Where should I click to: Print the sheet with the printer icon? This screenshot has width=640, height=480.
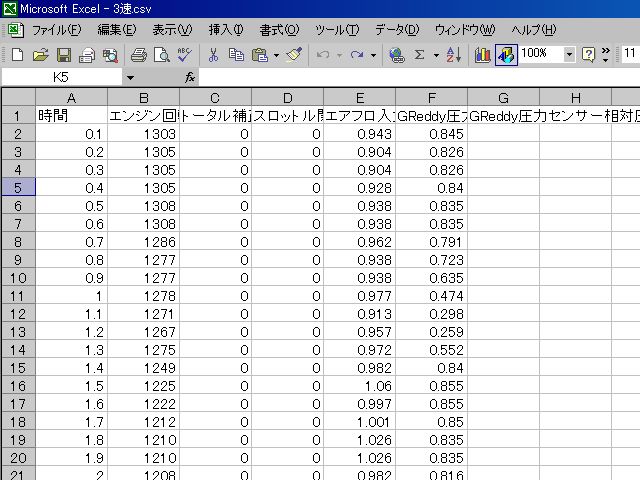(x=139, y=55)
